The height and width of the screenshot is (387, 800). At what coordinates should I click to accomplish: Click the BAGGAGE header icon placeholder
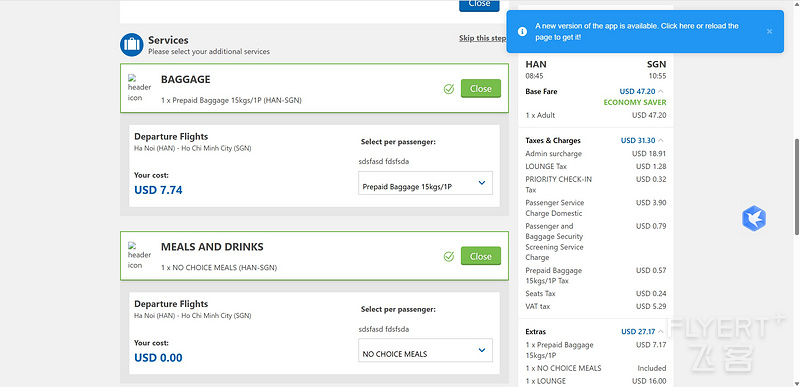pyautogui.click(x=139, y=88)
